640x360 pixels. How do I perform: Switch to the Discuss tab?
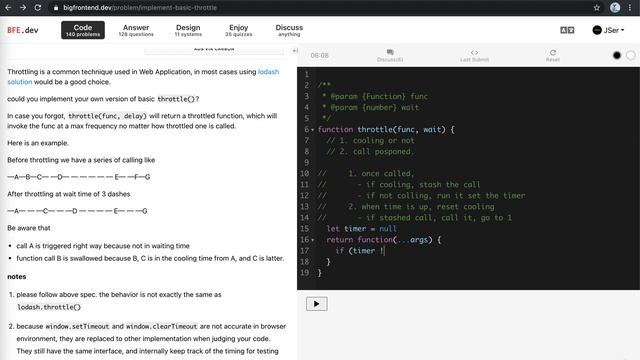pyautogui.click(x=289, y=30)
